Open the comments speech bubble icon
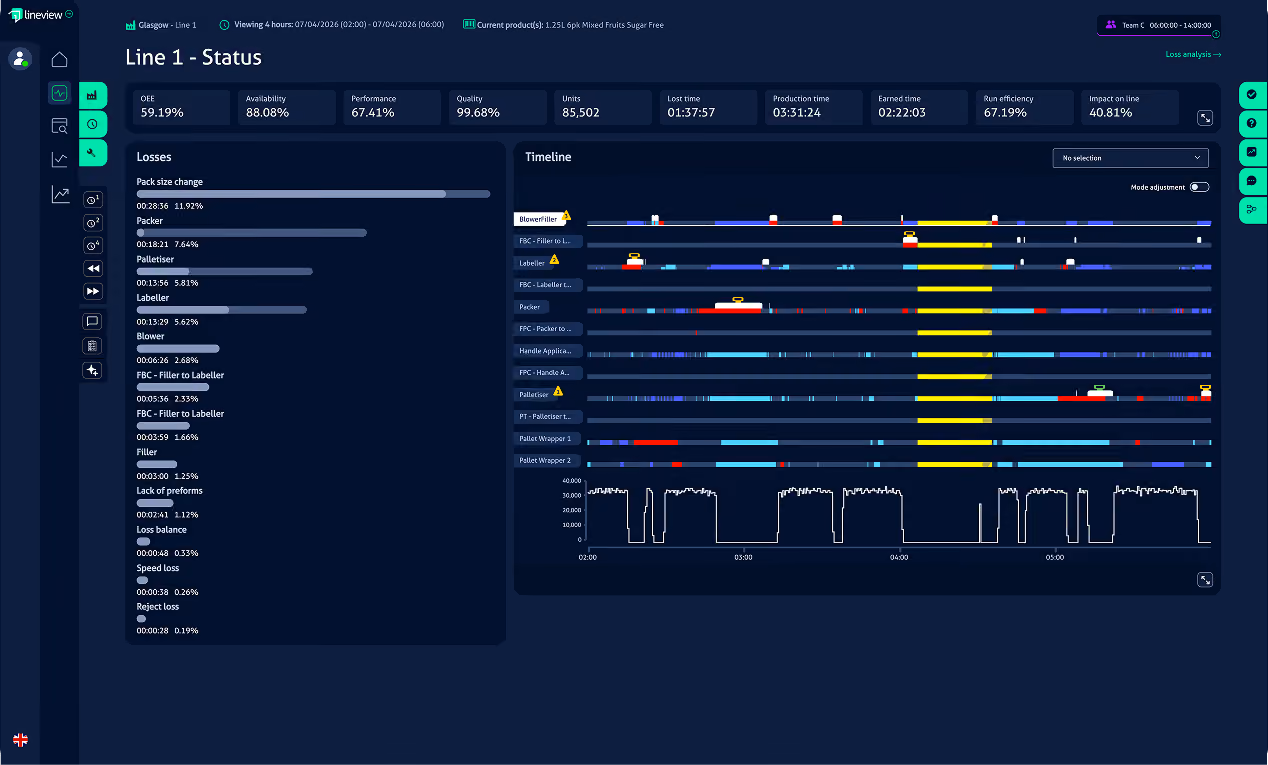 (x=93, y=322)
